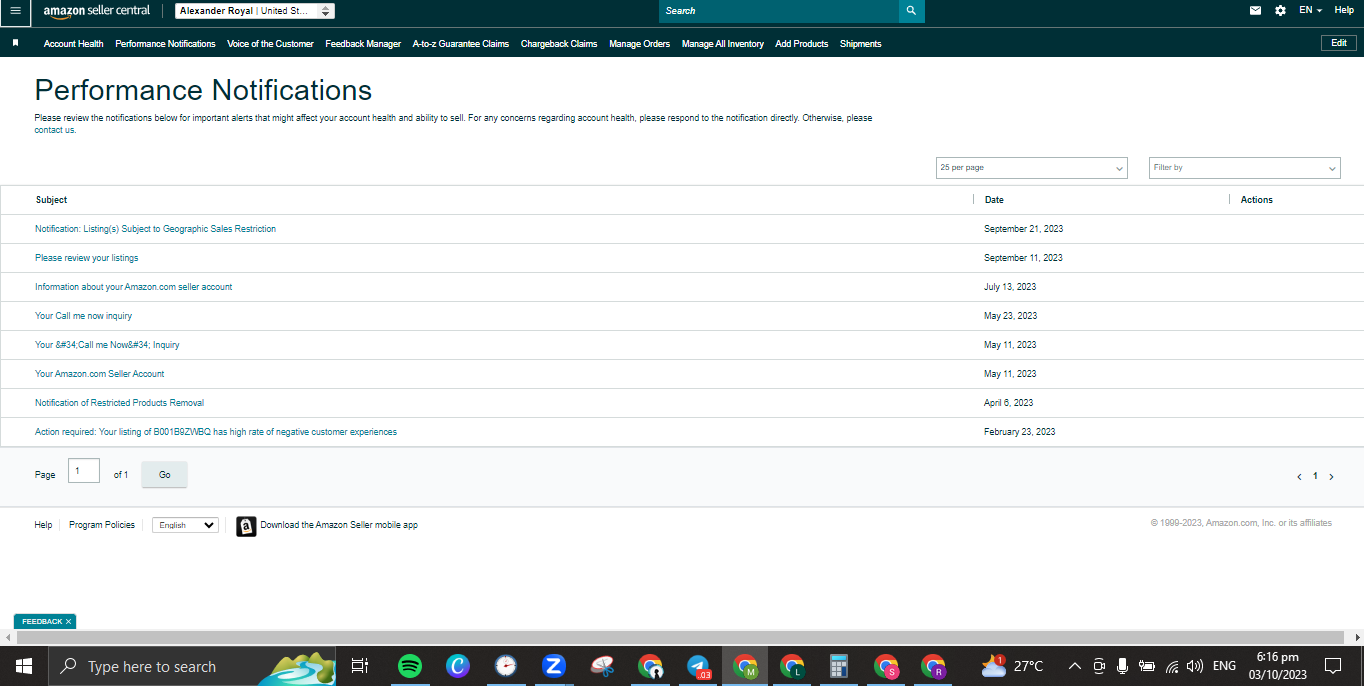This screenshot has width=1364, height=686.
Task: Open Telegram from taskbar
Action: (x=698, y=666)
